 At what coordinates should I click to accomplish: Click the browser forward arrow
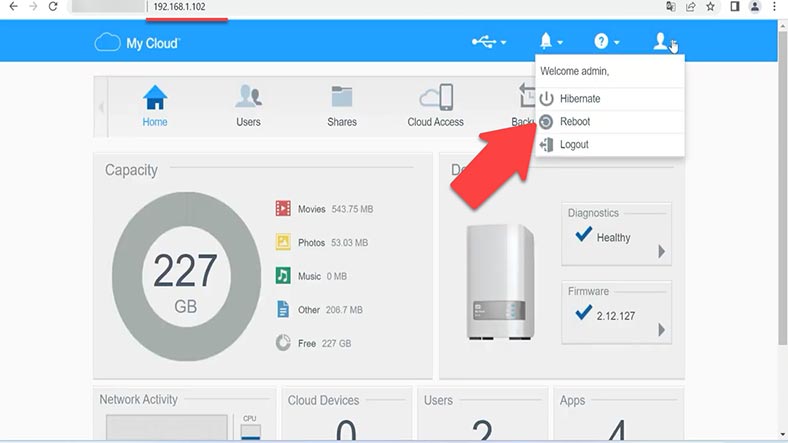pos(33,7)
